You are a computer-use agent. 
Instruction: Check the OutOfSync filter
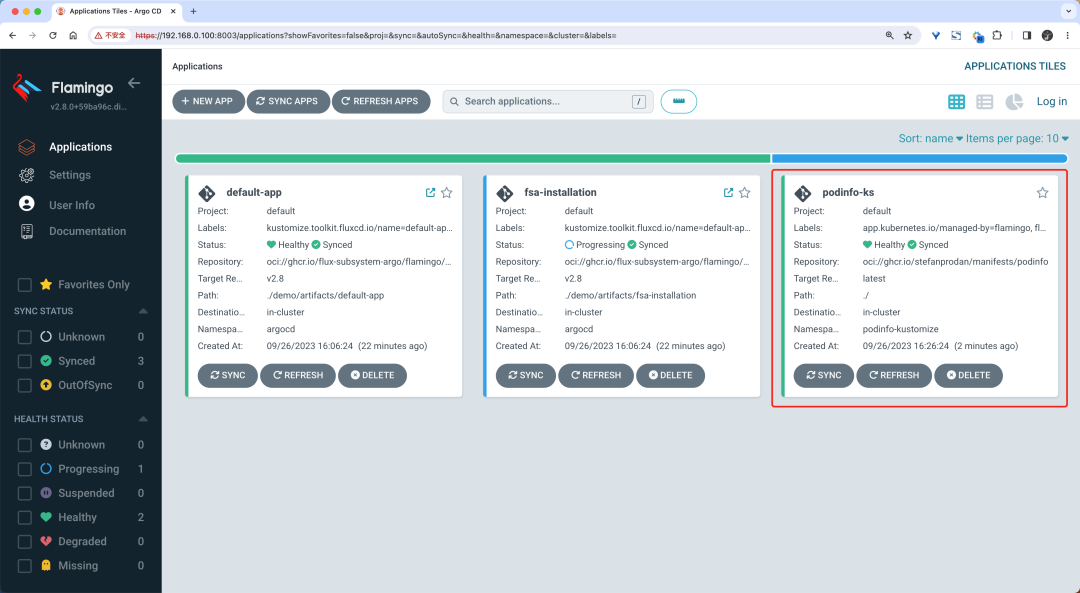tap(25, 385)
